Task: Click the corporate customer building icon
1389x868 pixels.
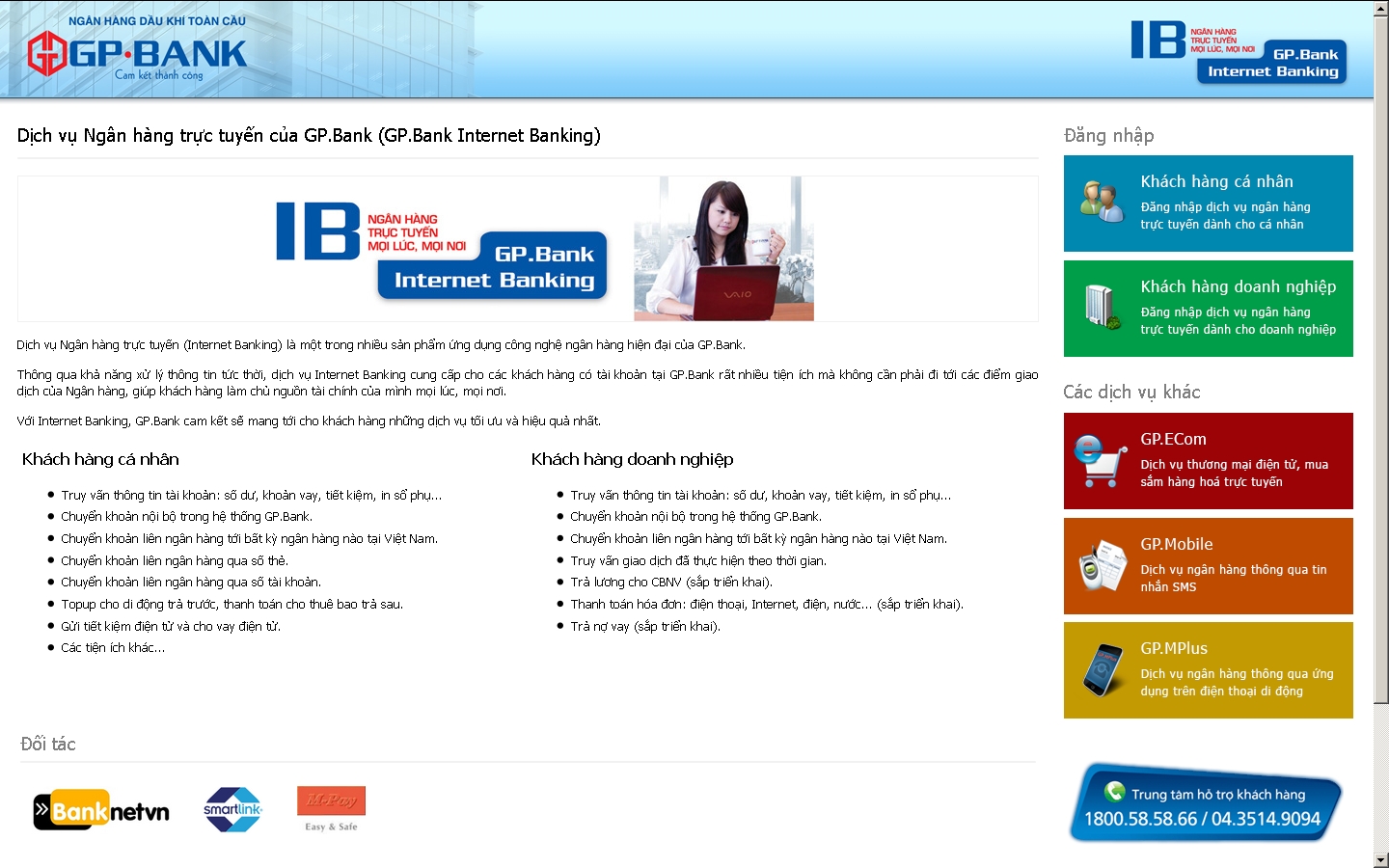Action: [1102, 308]
